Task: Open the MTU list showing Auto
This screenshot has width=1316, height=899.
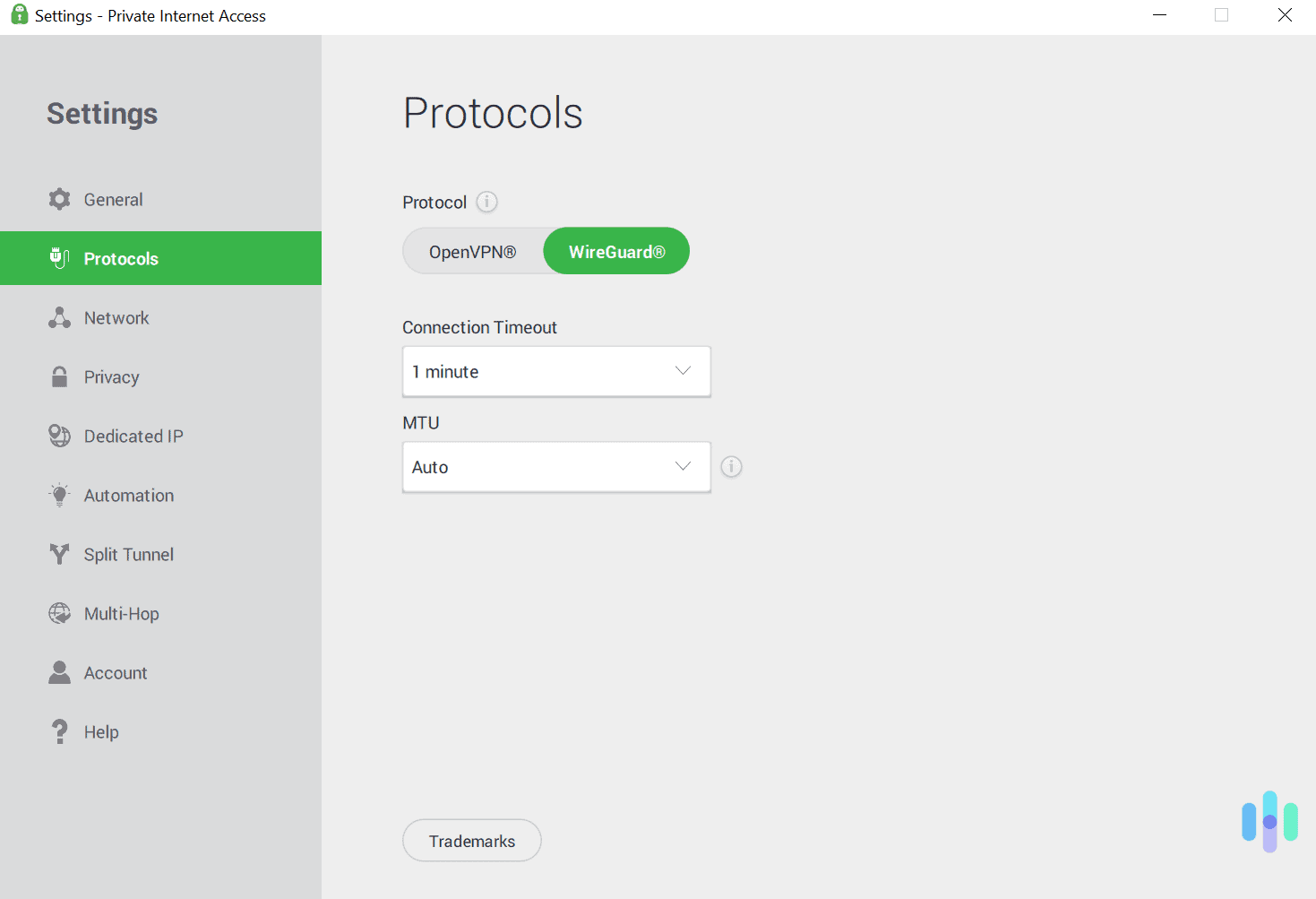Action: tap(555, 466)
